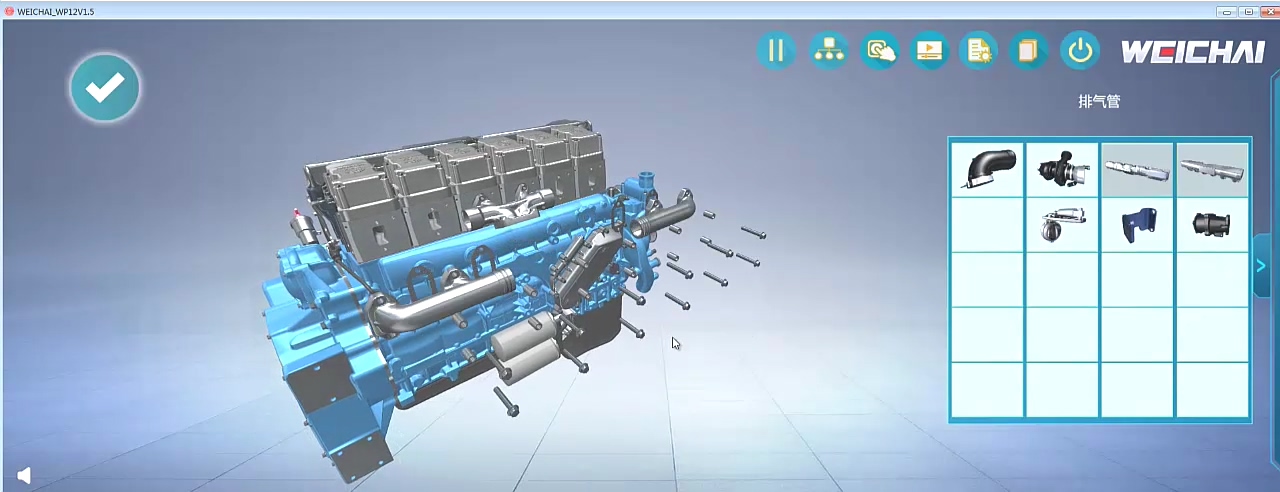The width and height of the screenshot is (1280, 492).
Task: Click the power exit icon
Action: [x=1080, y=50]
